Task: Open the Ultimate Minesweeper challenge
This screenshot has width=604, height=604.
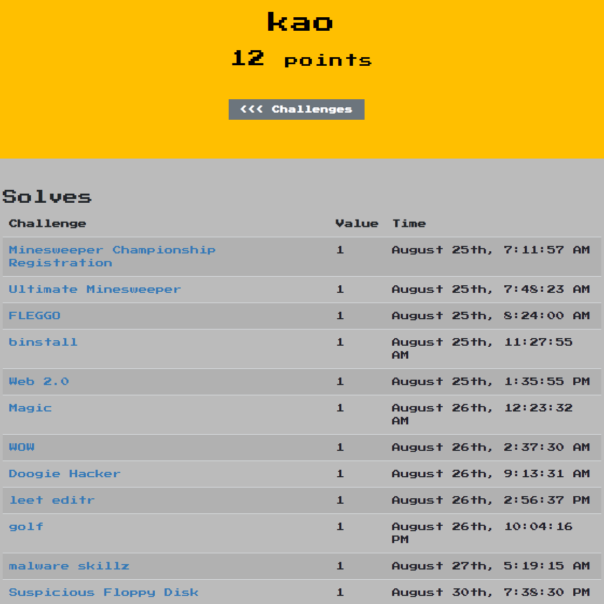Action: pyautogui.click(x=95, y=289)
